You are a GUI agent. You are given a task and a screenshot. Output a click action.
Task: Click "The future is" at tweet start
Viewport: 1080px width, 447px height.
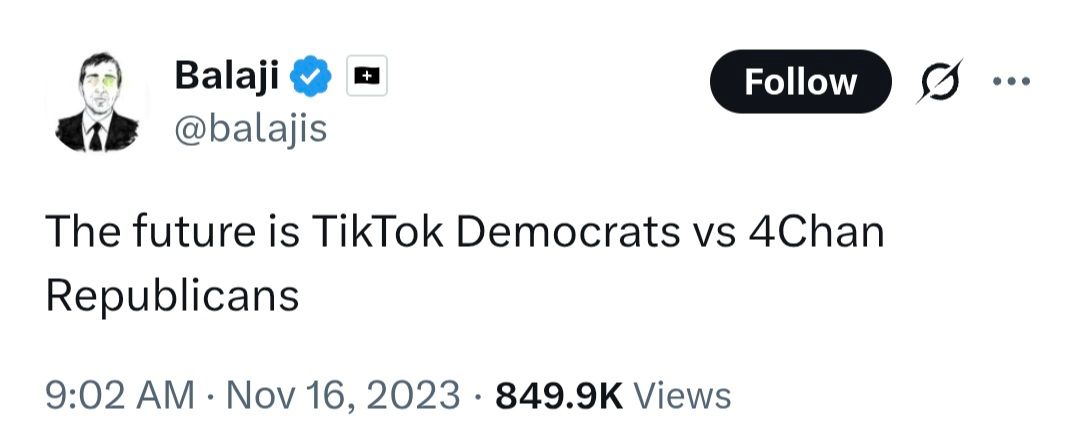(x=173, y=232)
